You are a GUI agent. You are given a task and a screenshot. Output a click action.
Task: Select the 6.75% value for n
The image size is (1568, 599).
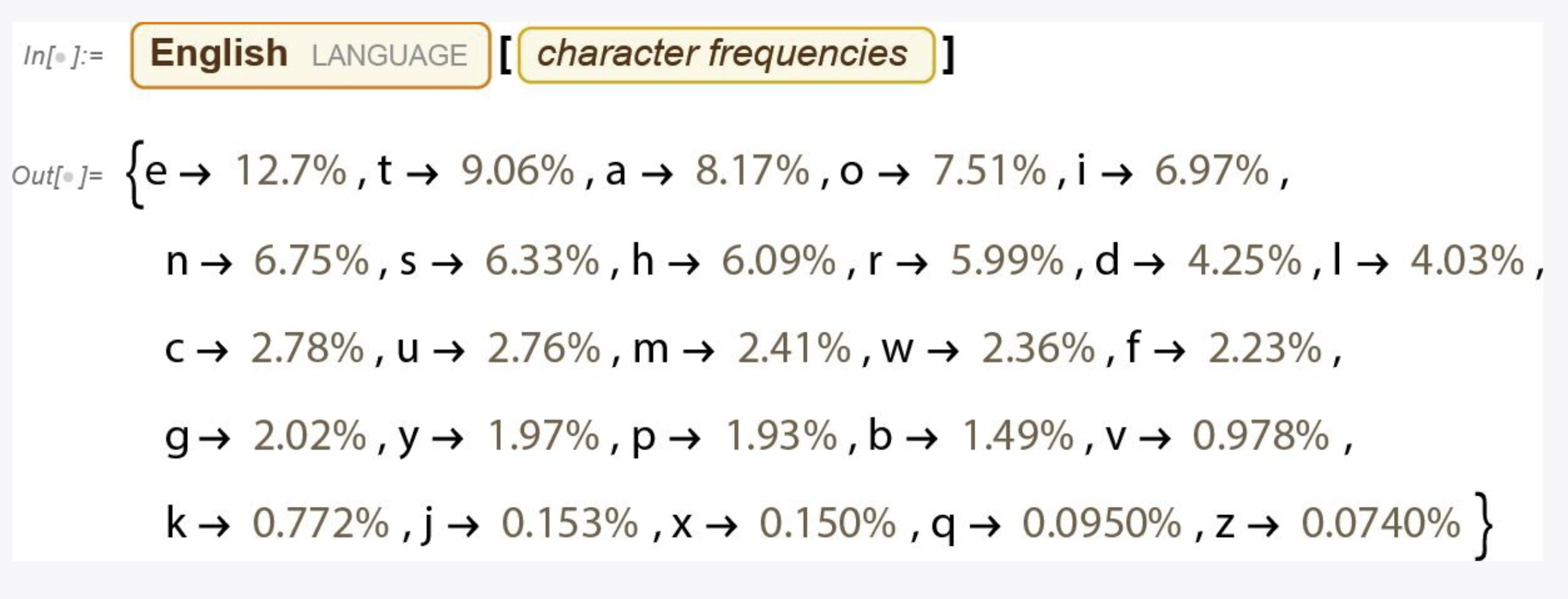311,260
